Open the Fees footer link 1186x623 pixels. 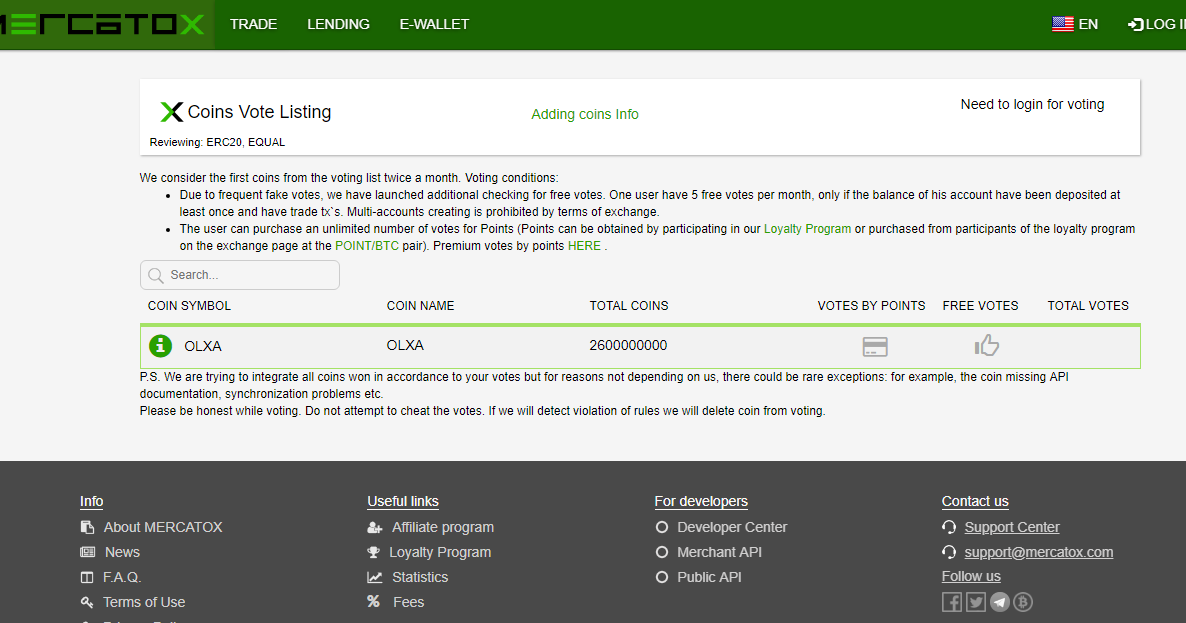pyautogui.click(x=408, y=603)
